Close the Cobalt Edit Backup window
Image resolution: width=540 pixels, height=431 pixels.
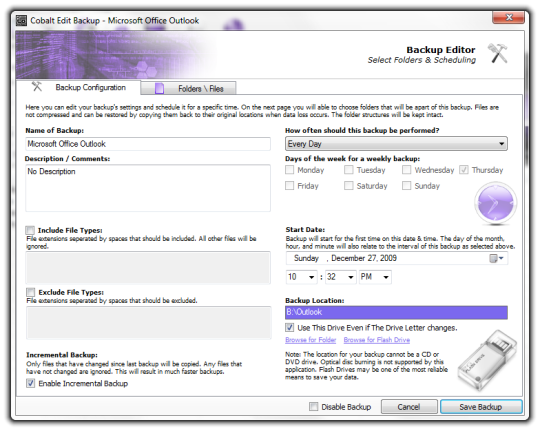pos(509,17)
